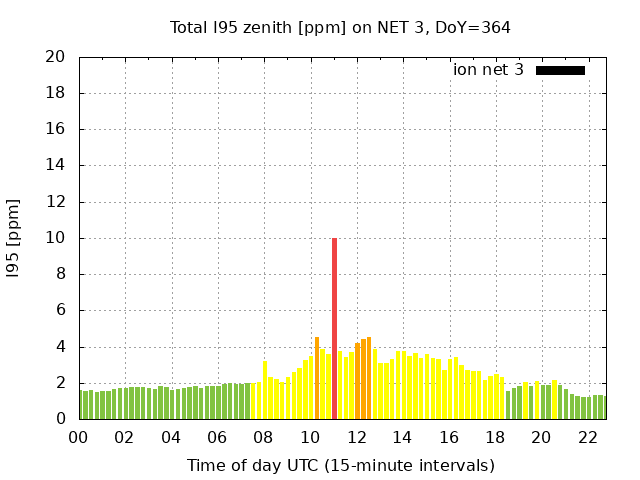The height and width of the screenshot is (480, 640).
Task: Click the '20' label on the y-axis
Action: (56, 57)
